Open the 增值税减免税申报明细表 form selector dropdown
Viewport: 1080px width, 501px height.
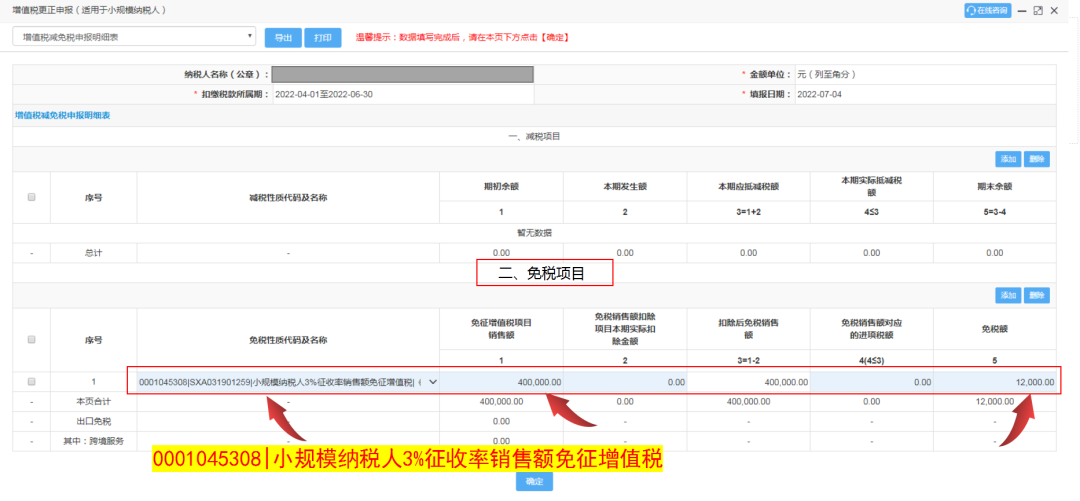(x=134, y=37)
